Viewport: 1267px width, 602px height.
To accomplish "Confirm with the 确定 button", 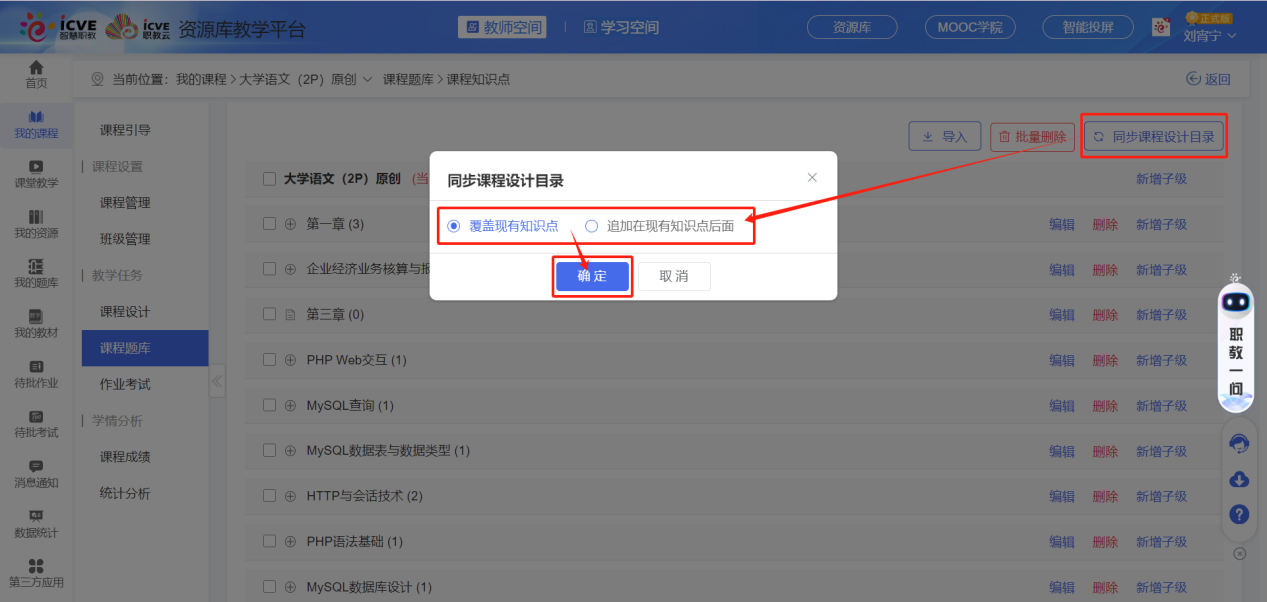I will tap(592, 277).
